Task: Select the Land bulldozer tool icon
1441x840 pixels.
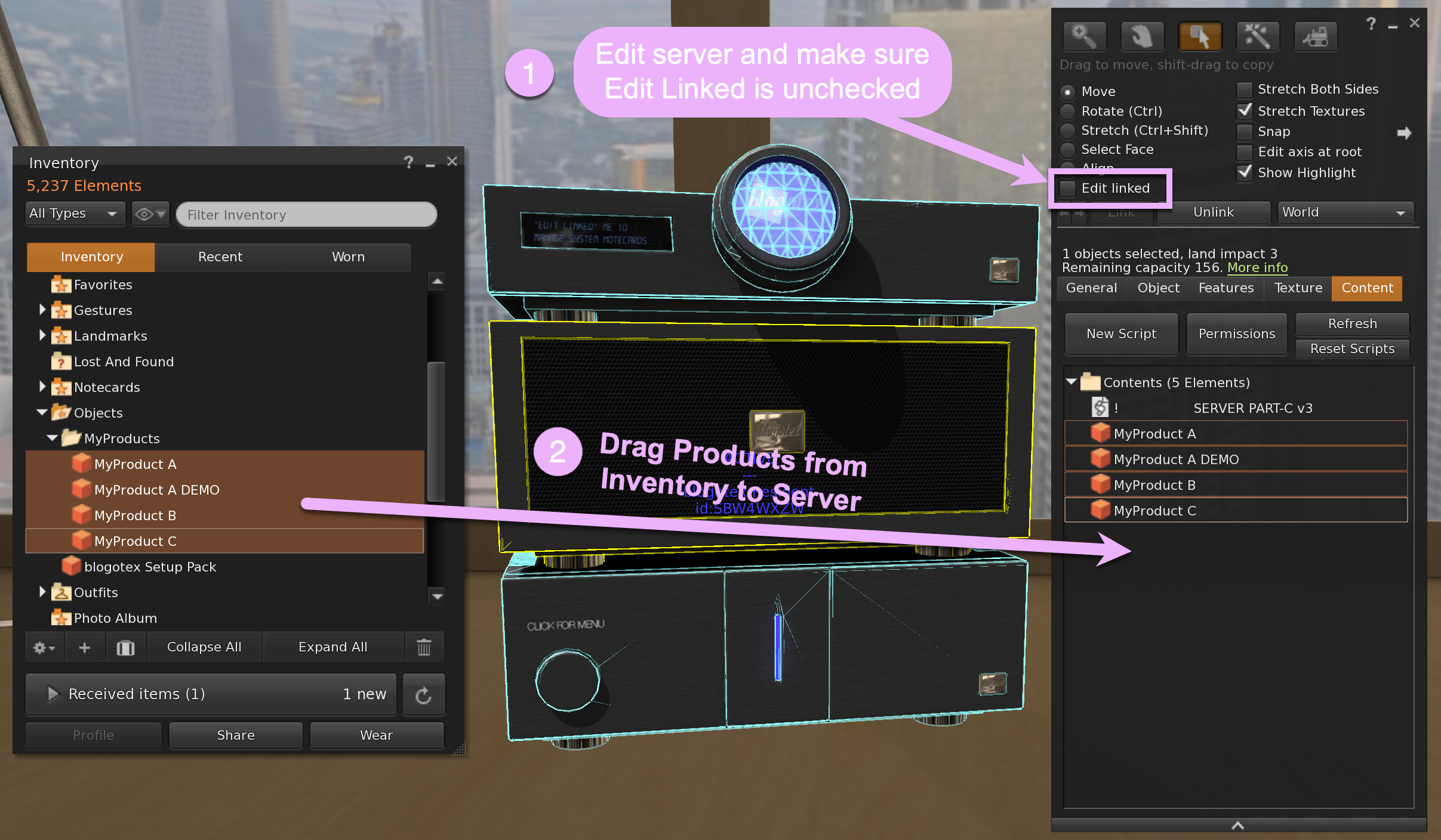Action: click(1315, 37)
